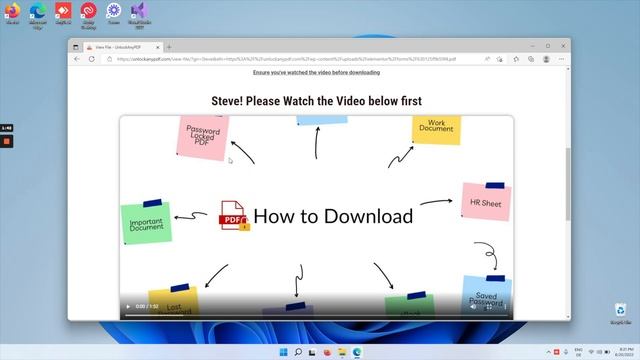This screenshot has width=640, height=360.
Task: Click the microphone tray icon
Action: 566,352
